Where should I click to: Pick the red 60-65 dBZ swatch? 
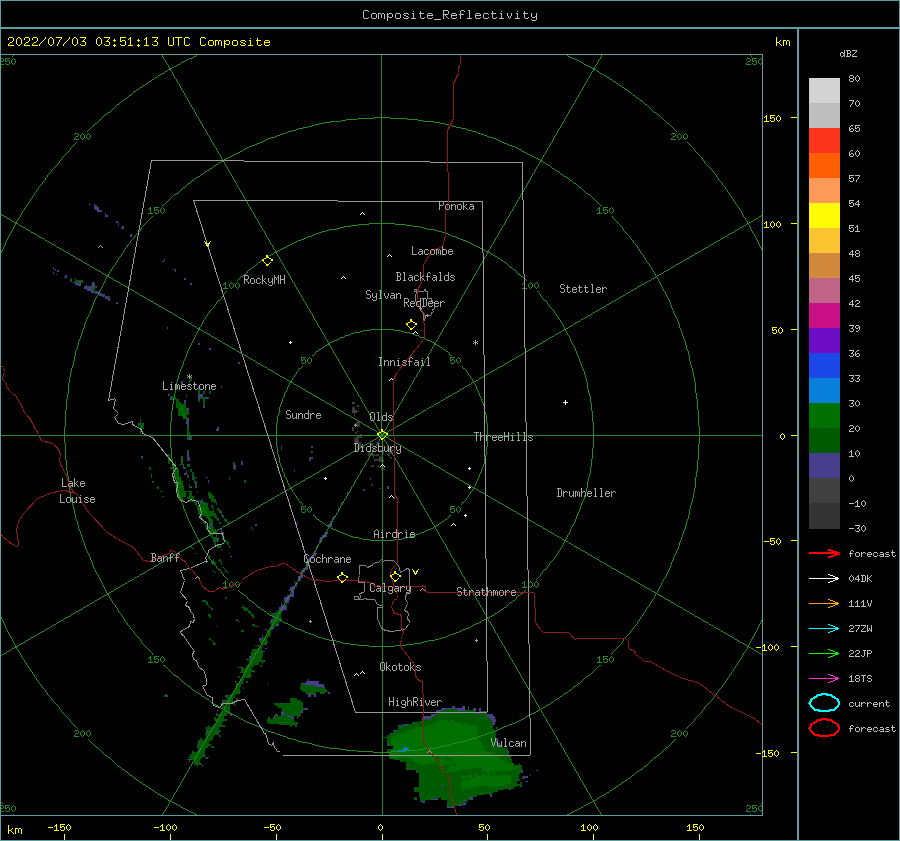click(x=824, y=140)
